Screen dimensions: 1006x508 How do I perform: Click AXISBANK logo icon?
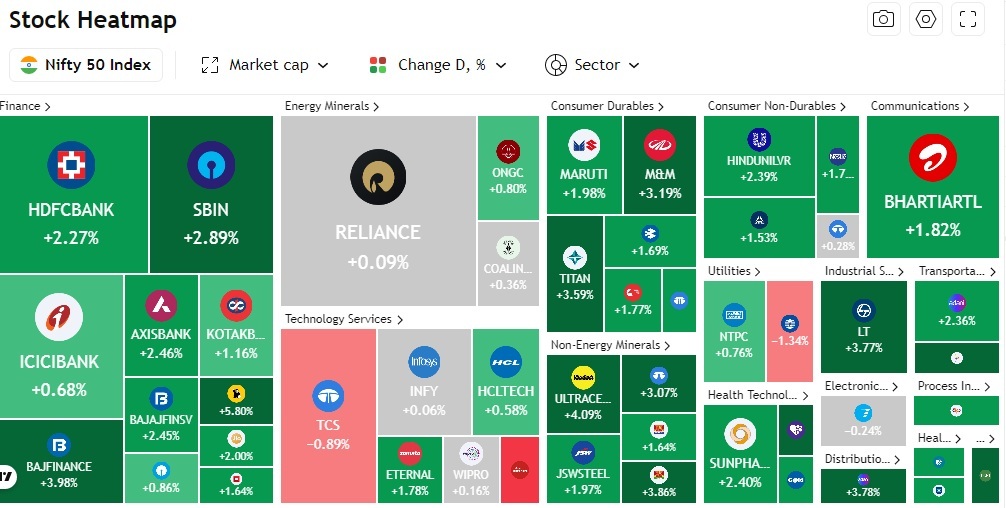[x=161, y=306]
